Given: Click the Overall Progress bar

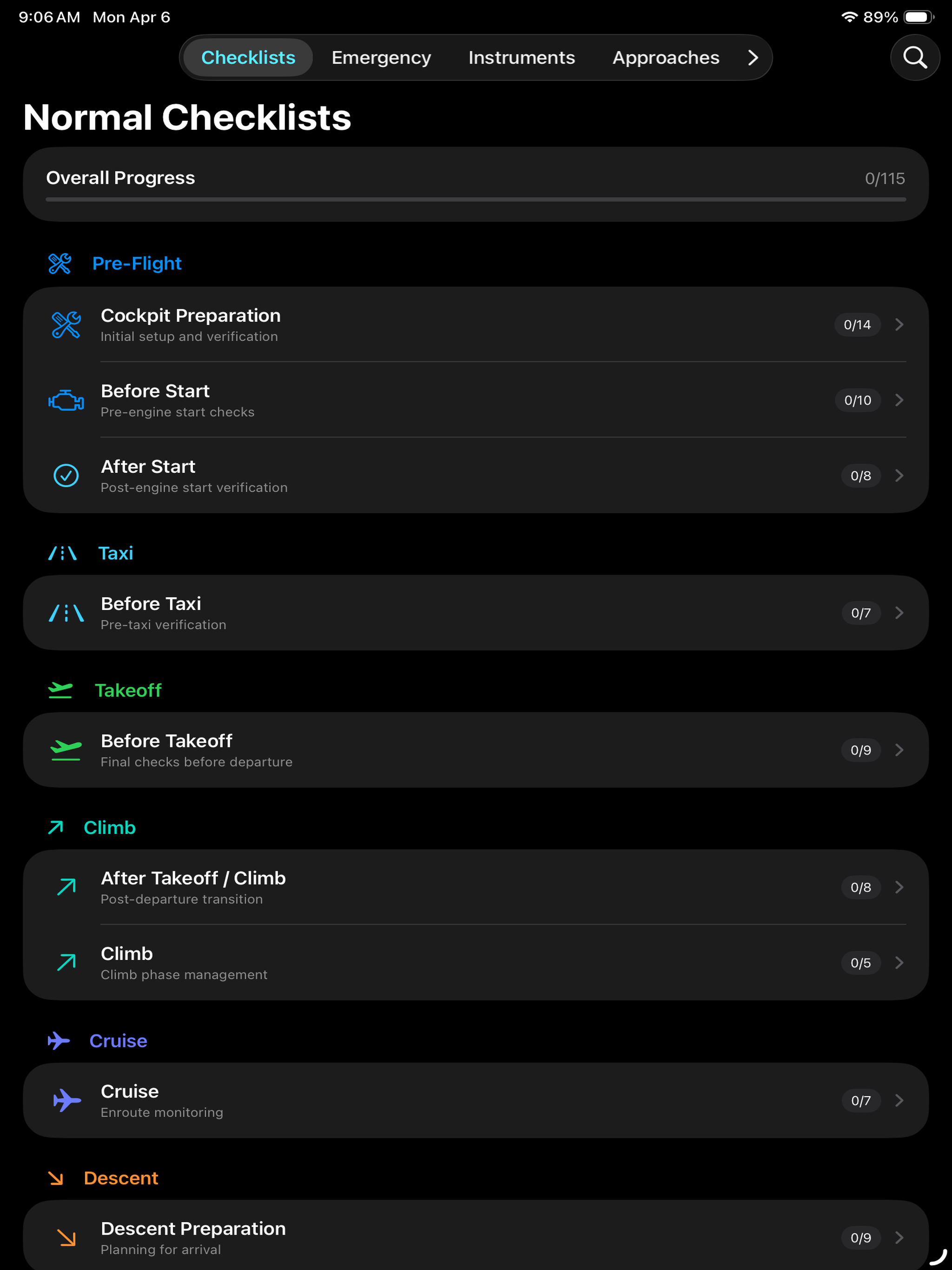Looking at the screenshot, I should coord(476,199).
